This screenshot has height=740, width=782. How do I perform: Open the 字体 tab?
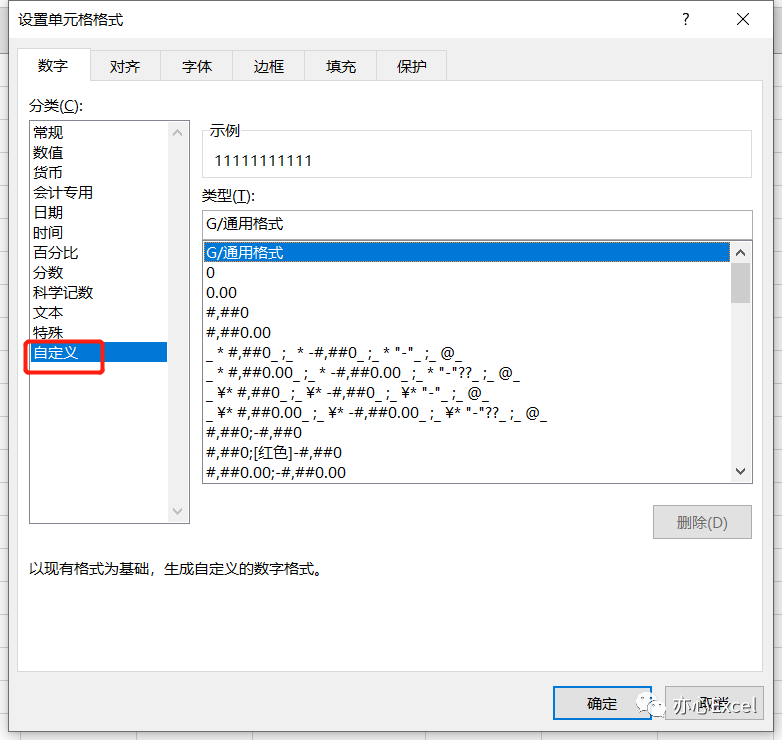coord(197,66)
